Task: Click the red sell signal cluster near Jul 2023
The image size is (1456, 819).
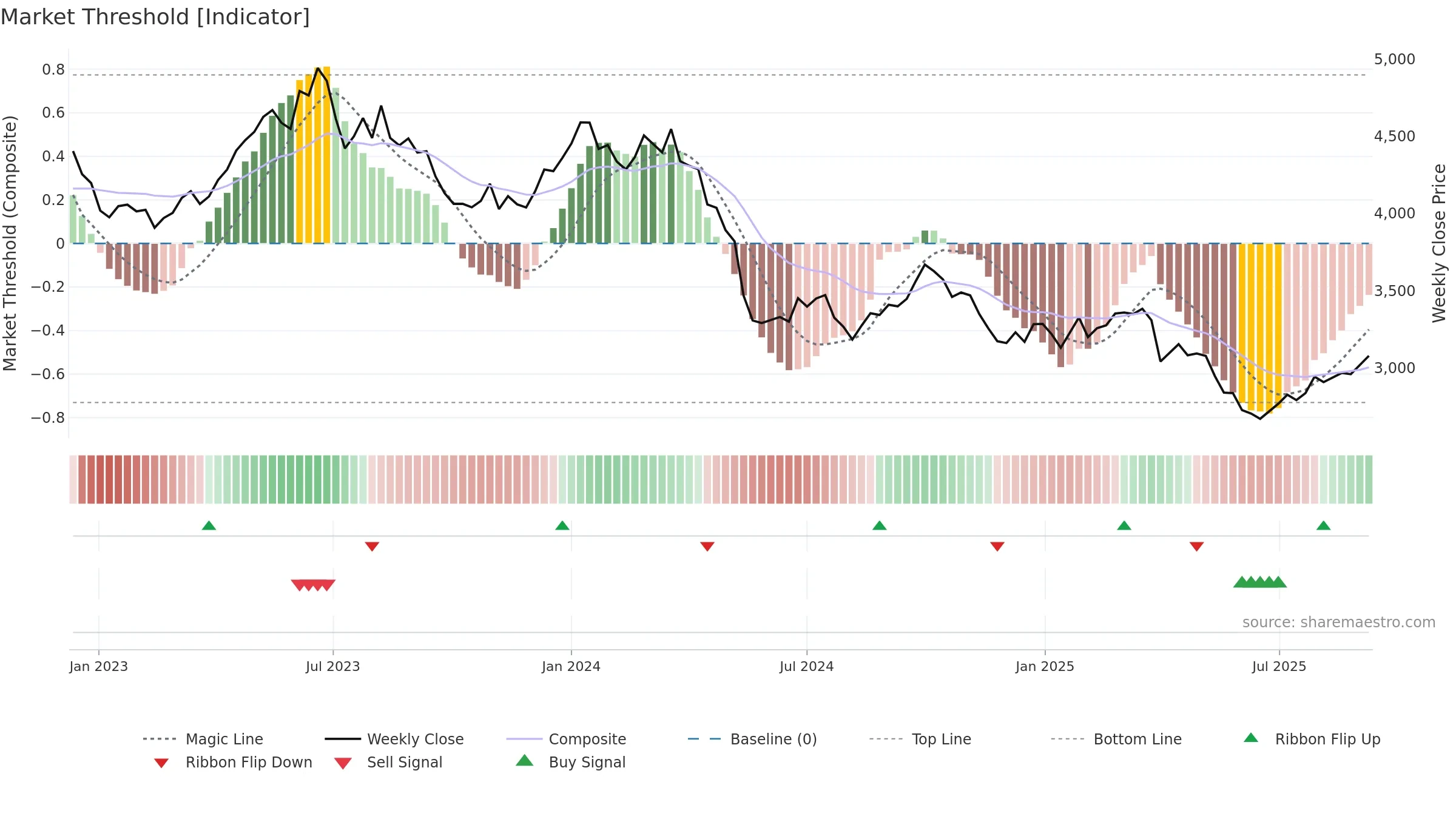Action: click(x=313, y=585)
